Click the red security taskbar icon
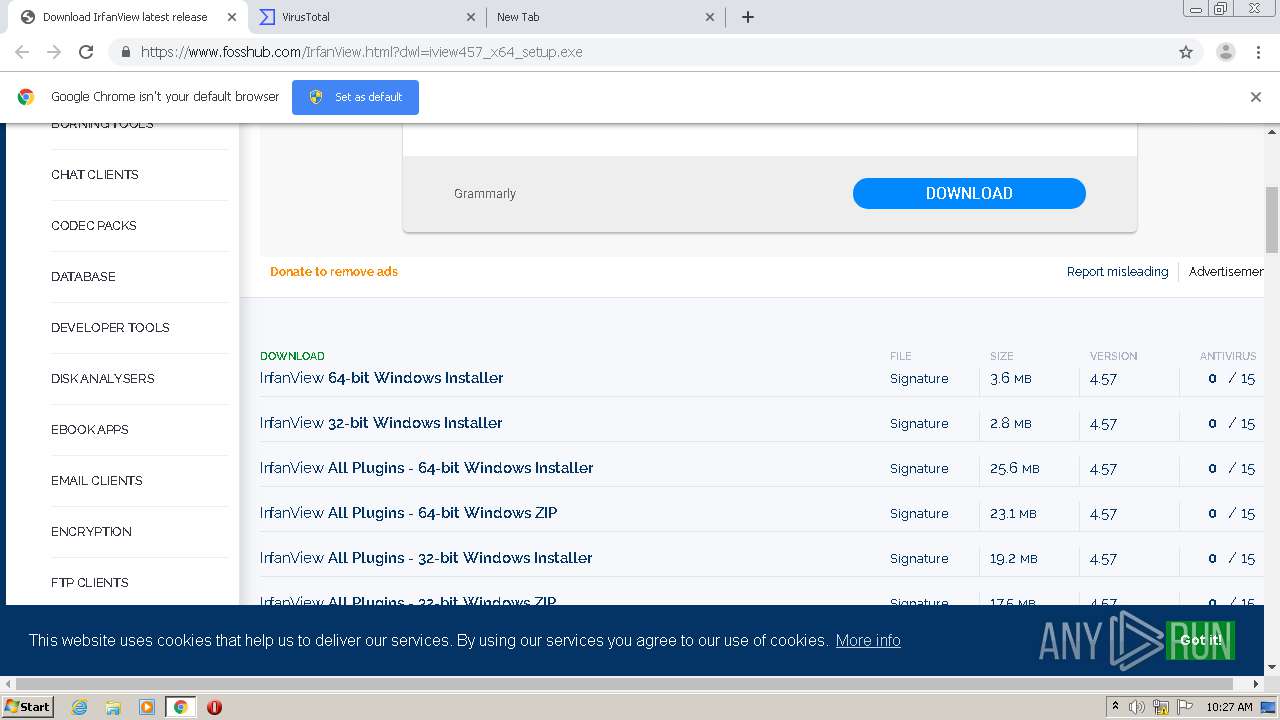 214,707
